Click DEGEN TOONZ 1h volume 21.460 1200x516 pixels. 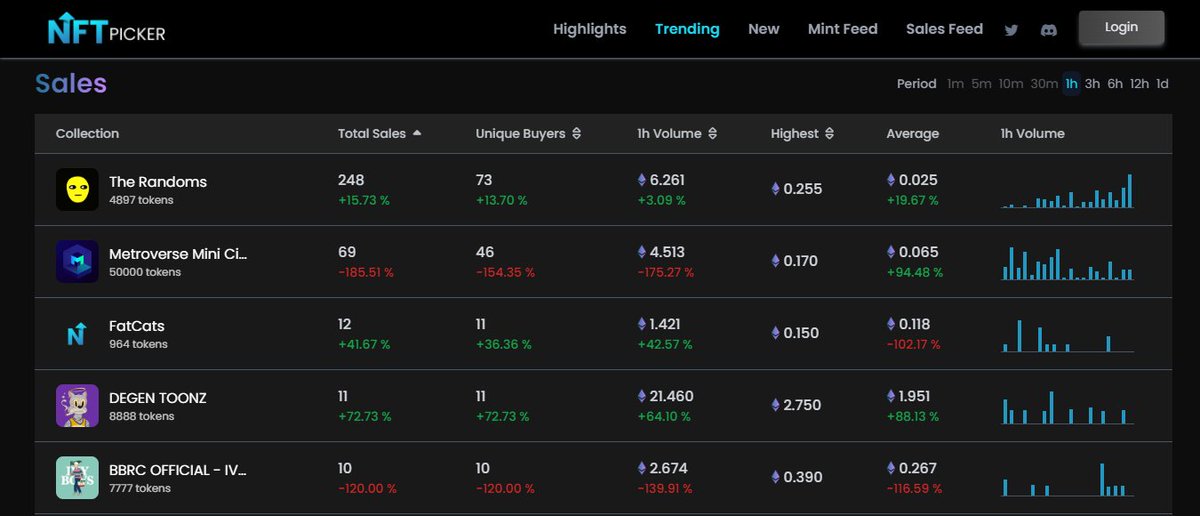click(665, 397)
